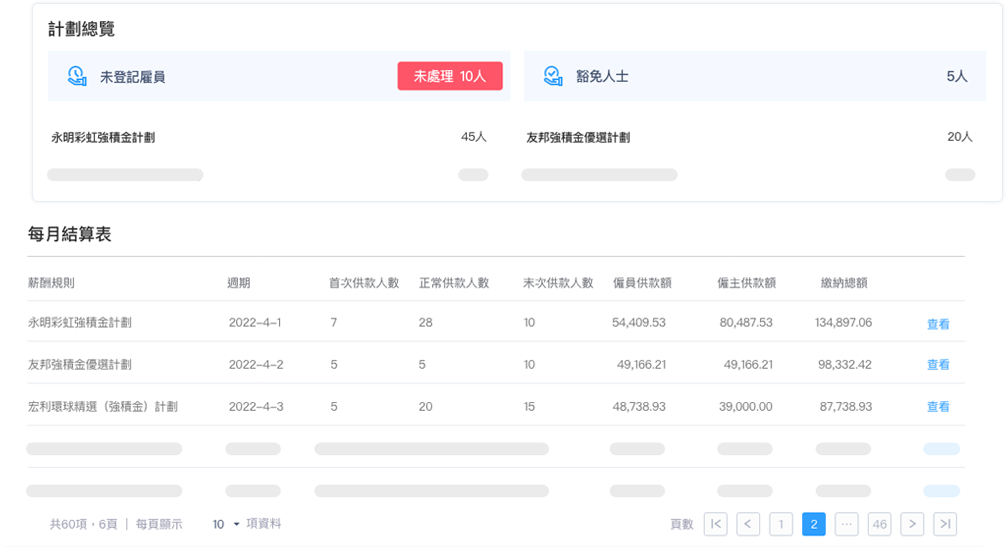
Task: Go to the first page
Action: point(716,524)
